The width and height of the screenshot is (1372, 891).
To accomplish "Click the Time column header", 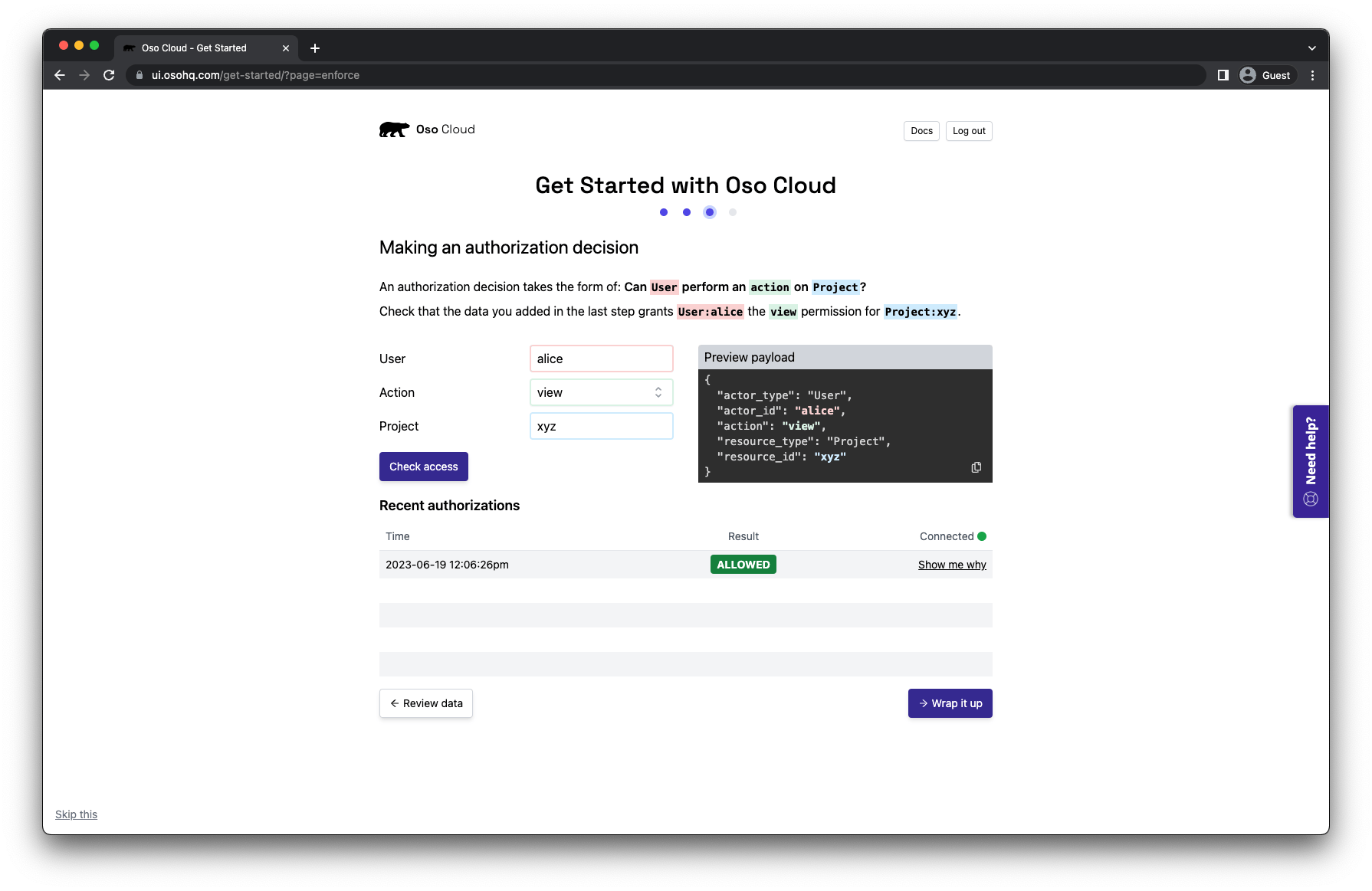I will click(x=398, y=536).
